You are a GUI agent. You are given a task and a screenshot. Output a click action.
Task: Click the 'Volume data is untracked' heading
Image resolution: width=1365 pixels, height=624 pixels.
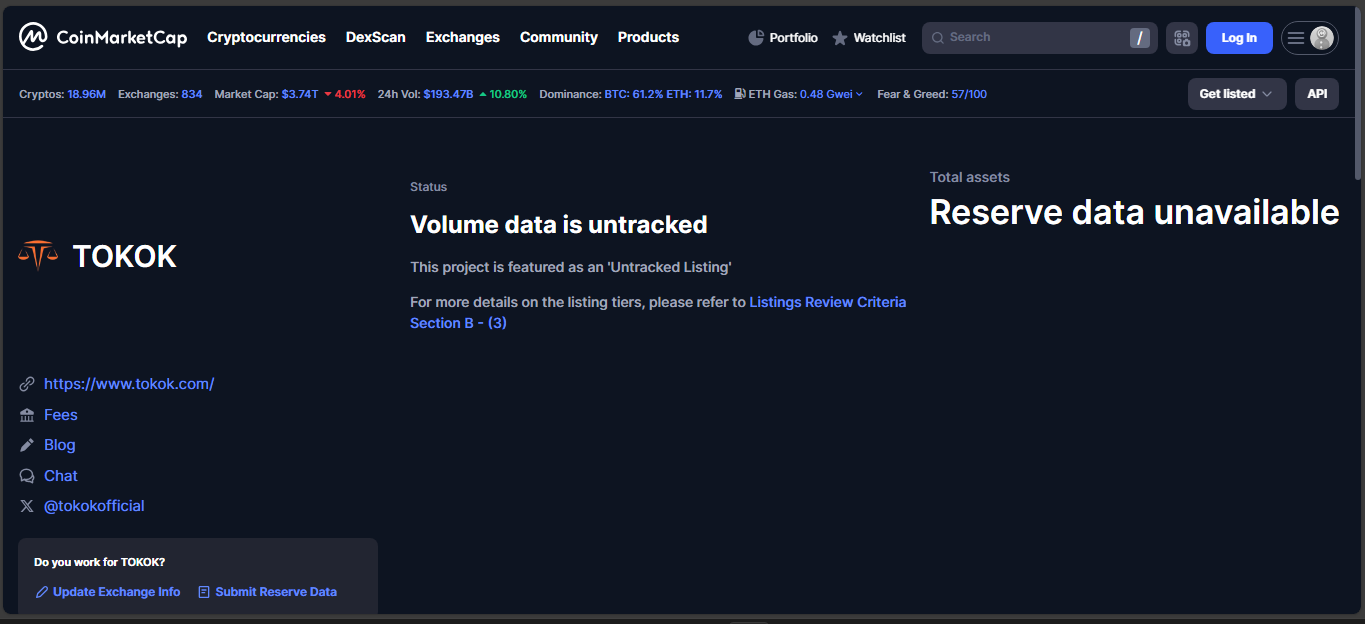pyautogui.click(x=559, y=225)
